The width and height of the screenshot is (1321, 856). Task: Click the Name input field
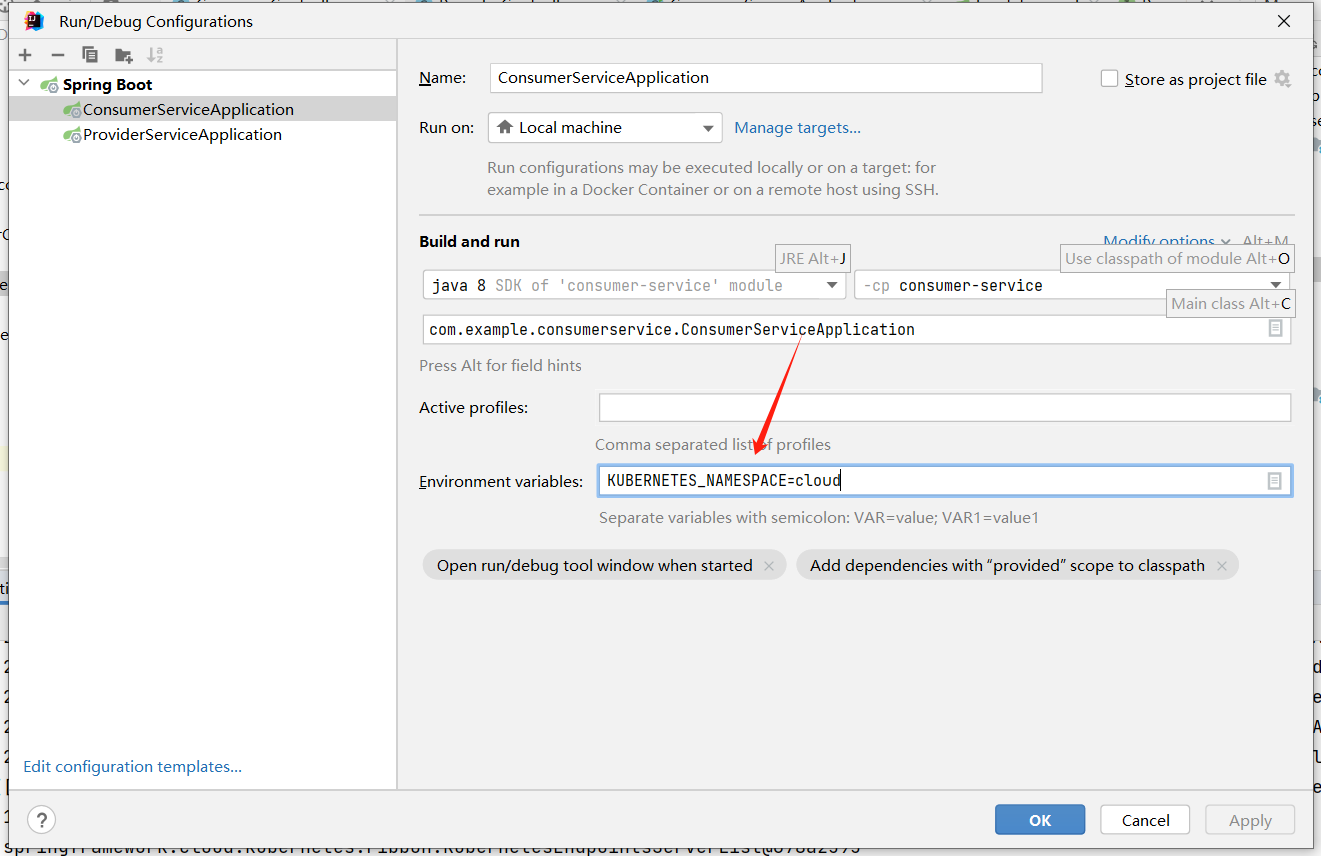[x=766, y=78]
